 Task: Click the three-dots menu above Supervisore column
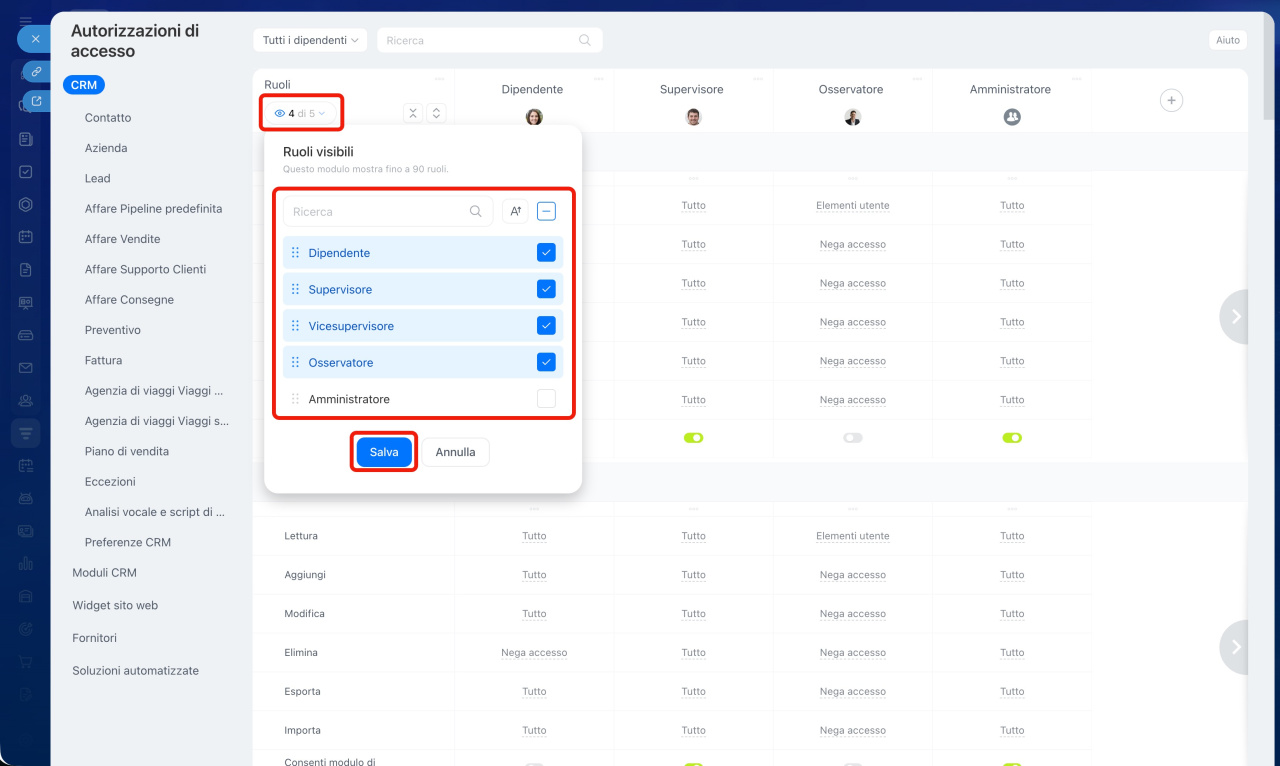(x=758, y=79)
